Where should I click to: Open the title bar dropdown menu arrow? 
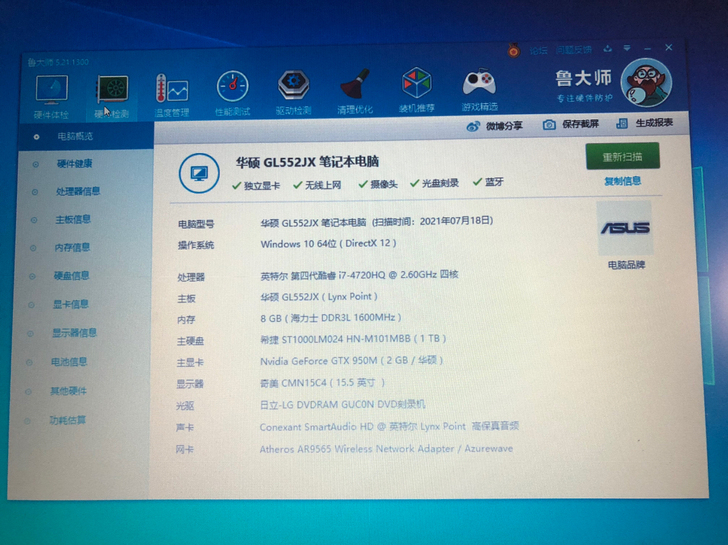[627, 48]
